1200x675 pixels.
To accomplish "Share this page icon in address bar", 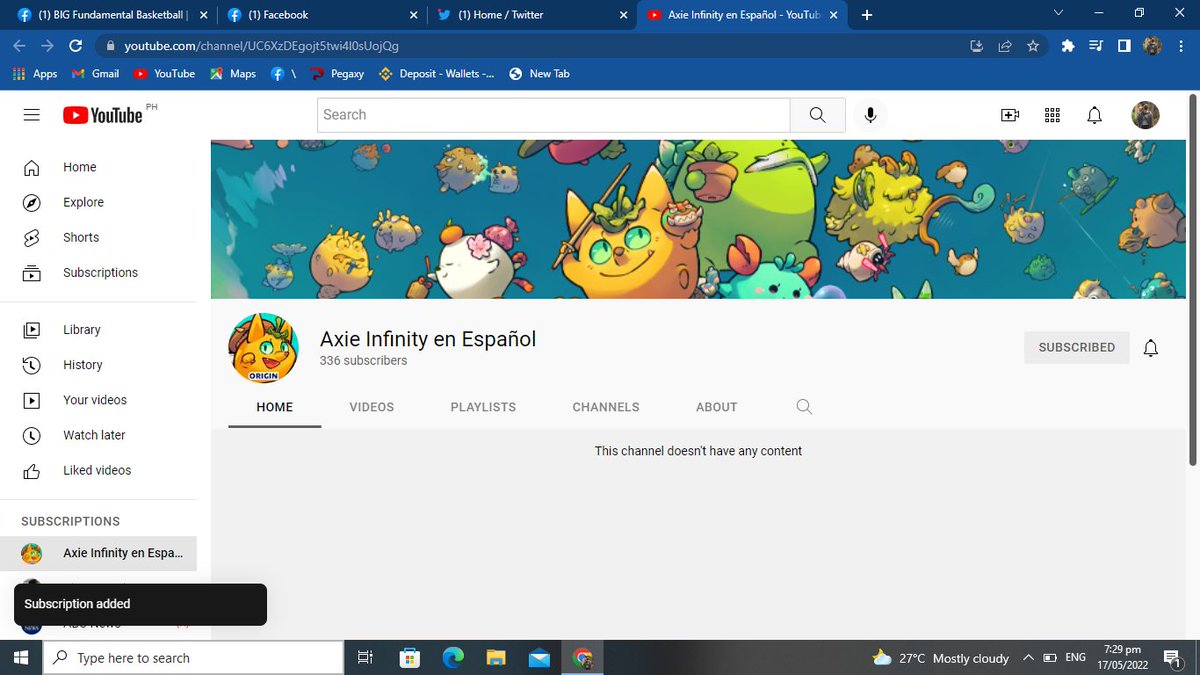I will (x=1005, y=46).
